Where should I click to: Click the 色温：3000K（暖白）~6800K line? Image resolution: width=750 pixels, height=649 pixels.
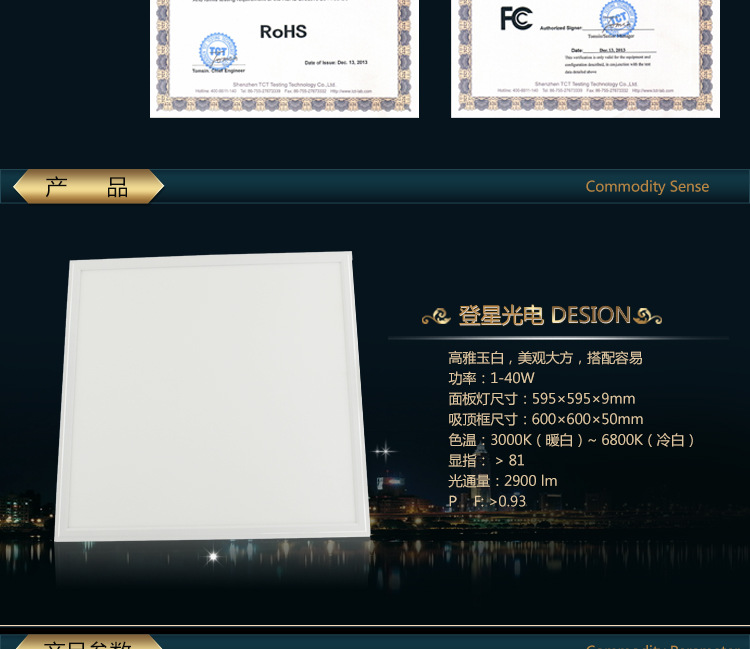pyautogui.click(x=571, y=440)
